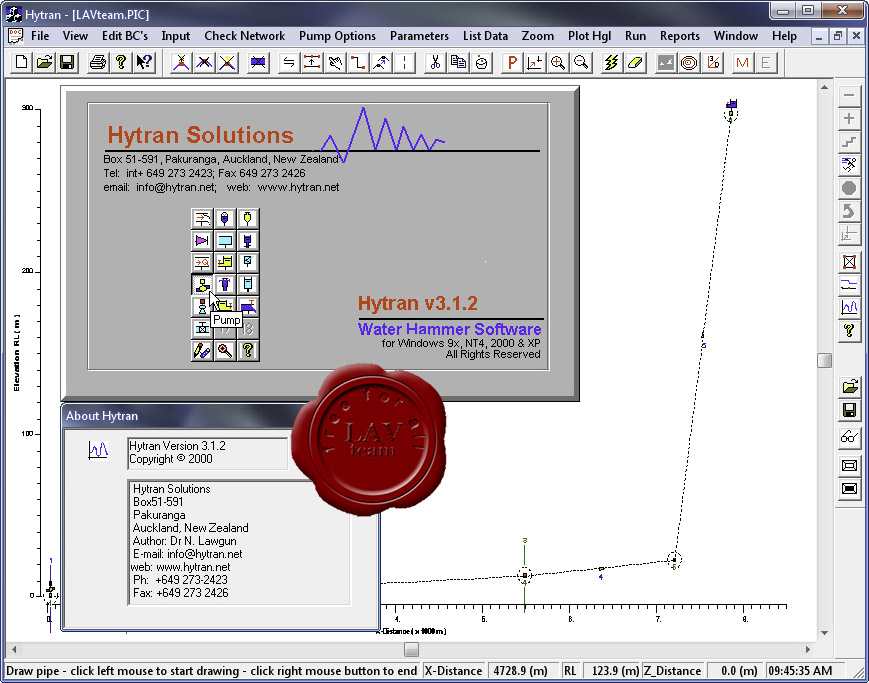Click the eyeglasses view icon in the right toolbar
This screenshot has width=869, height=683.
(x=848, y=437)
